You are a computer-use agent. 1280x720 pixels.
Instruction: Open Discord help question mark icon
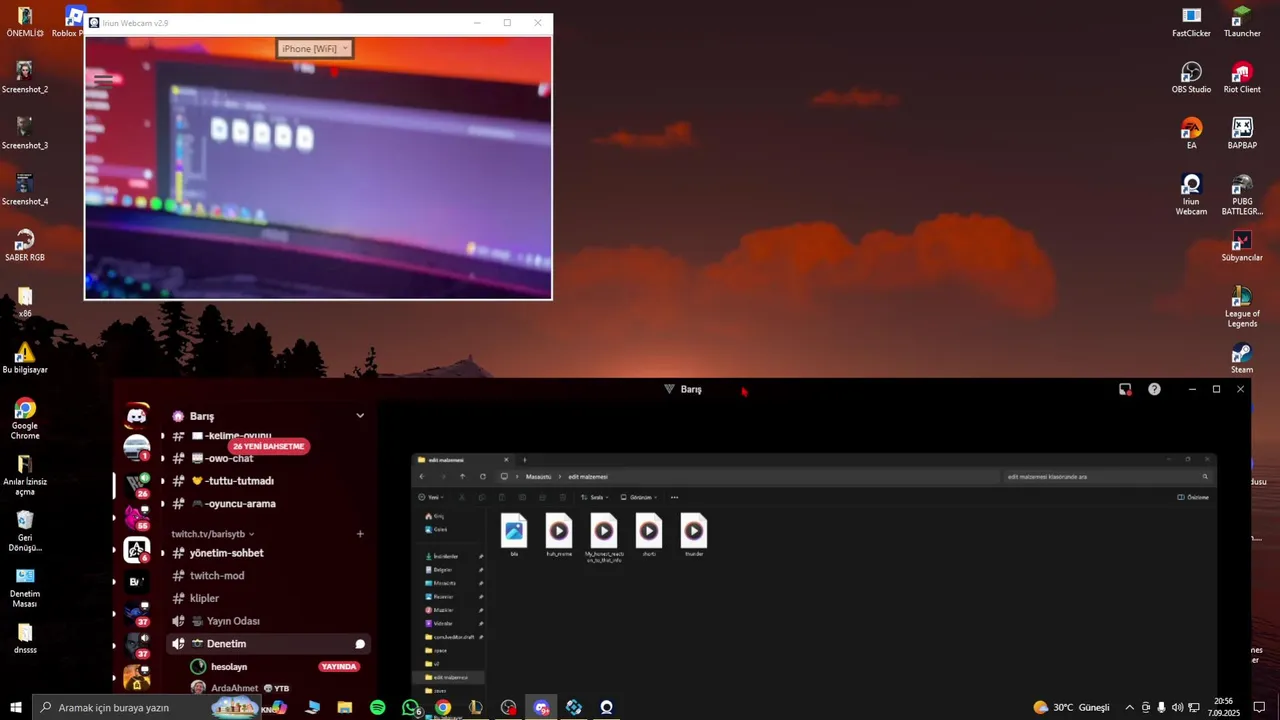[x=1154, y=389]
